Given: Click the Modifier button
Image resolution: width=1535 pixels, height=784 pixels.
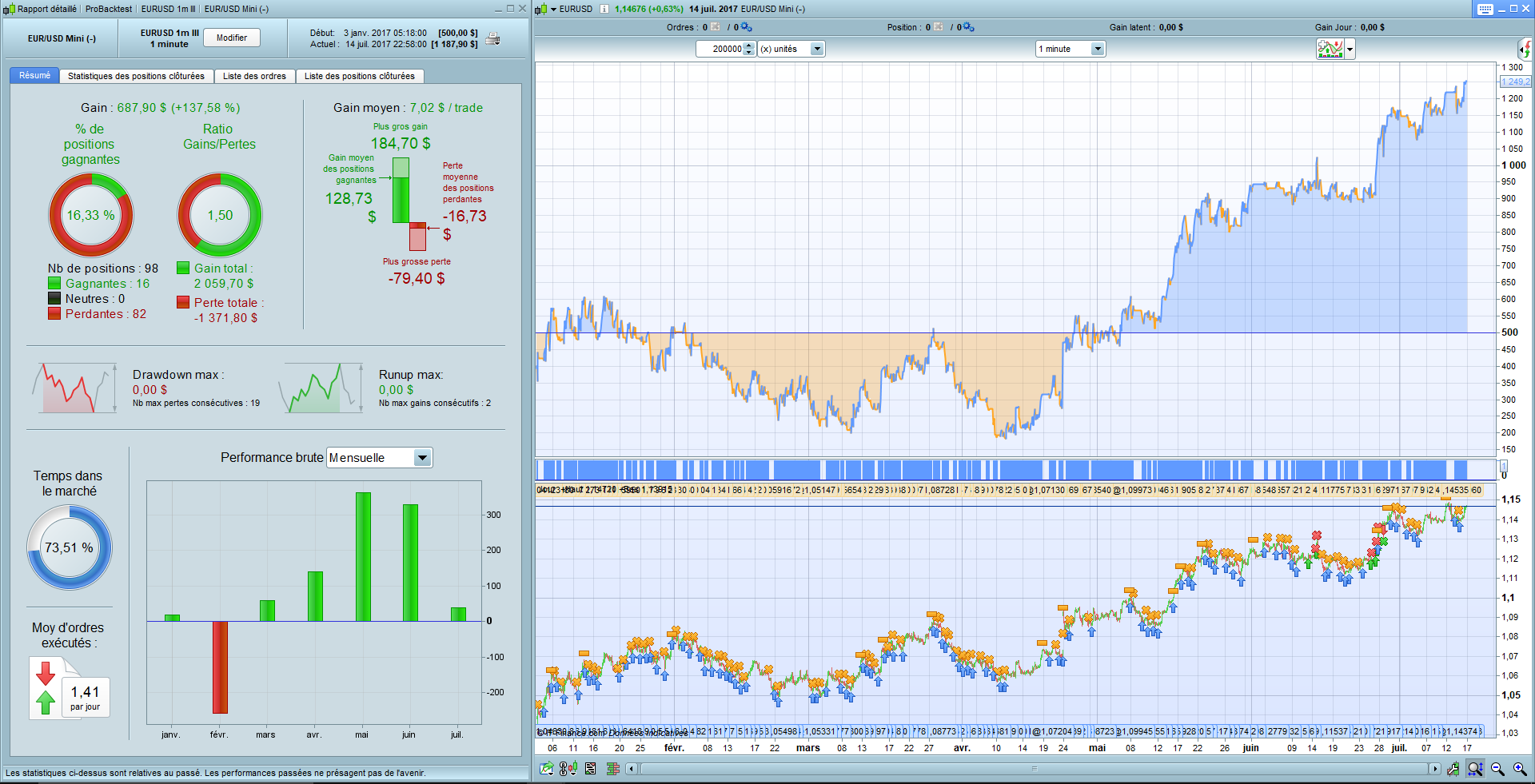Looking at the screenshot, I should click(x=232, y=38).
